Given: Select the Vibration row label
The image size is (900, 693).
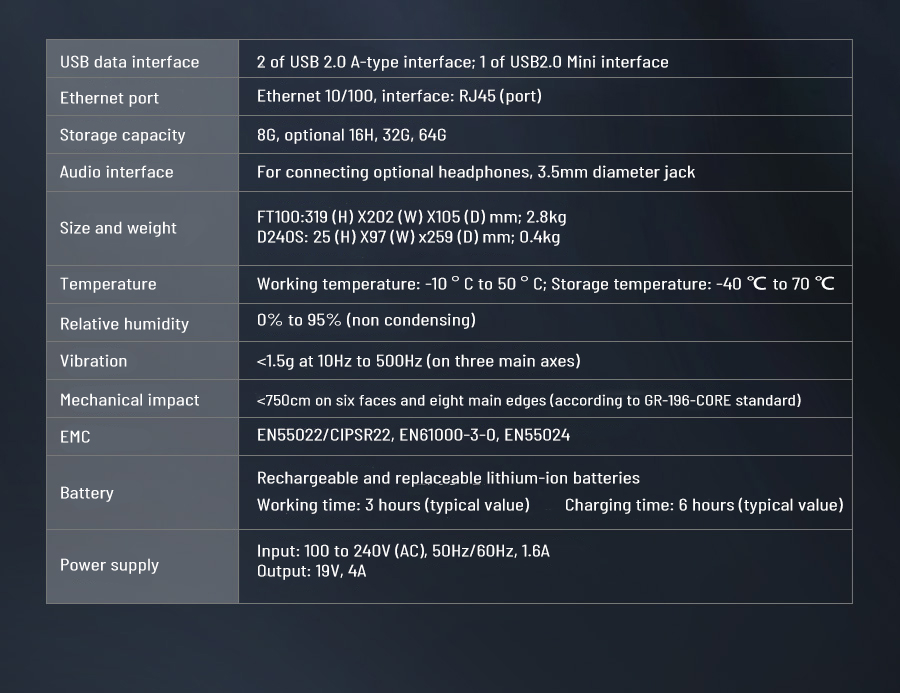Looking at the screenshot, I should 93,361.
